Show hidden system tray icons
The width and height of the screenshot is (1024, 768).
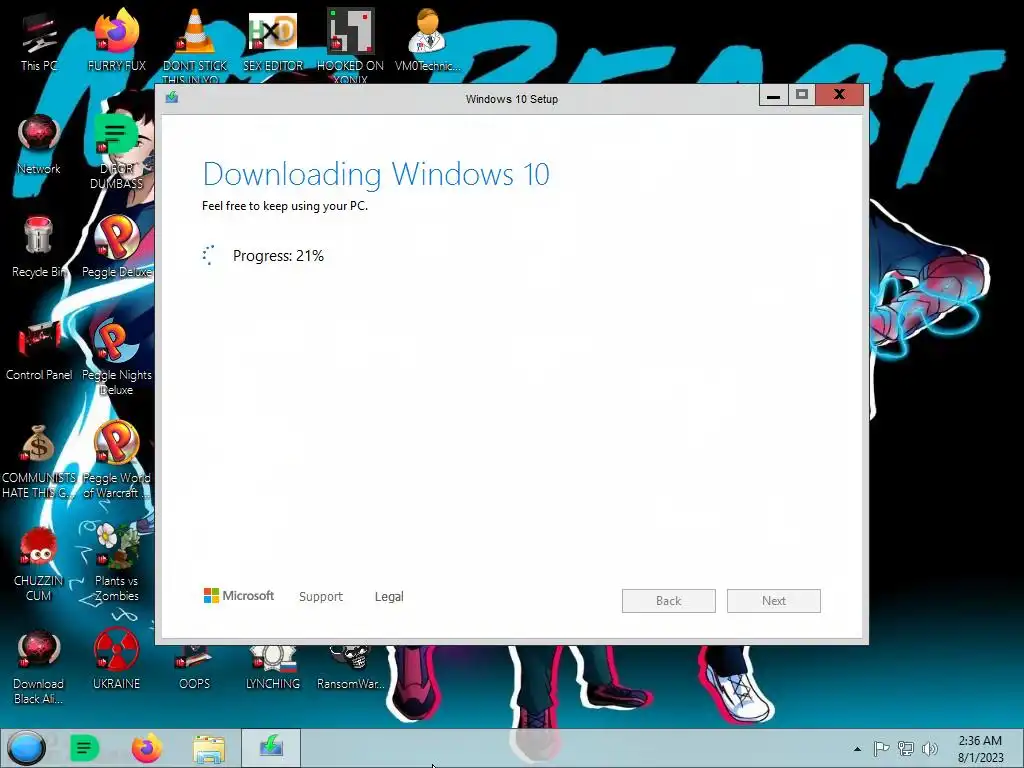[857, 749]
